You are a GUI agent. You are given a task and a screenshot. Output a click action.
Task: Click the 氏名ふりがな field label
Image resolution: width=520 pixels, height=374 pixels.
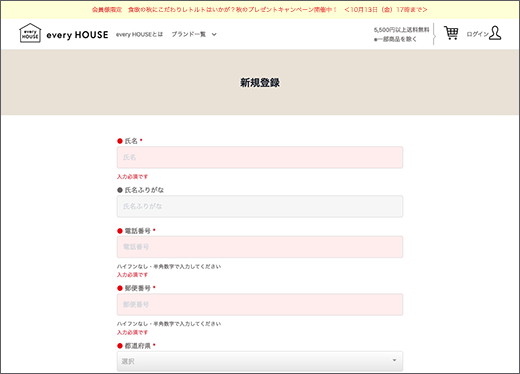pyautogui.click(x=144, y=190)
